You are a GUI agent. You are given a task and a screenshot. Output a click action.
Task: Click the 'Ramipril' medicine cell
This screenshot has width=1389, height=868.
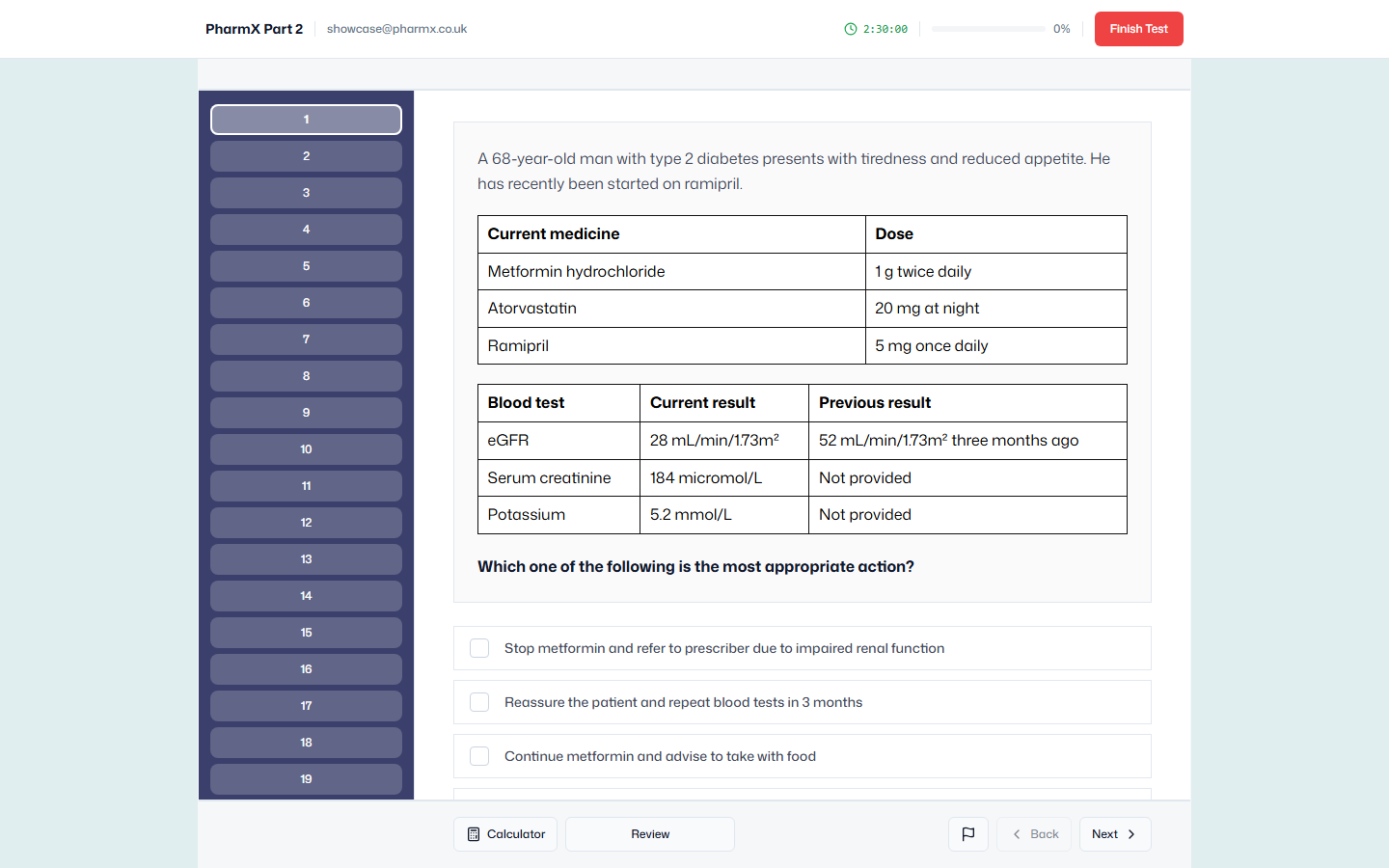point(671,345)
